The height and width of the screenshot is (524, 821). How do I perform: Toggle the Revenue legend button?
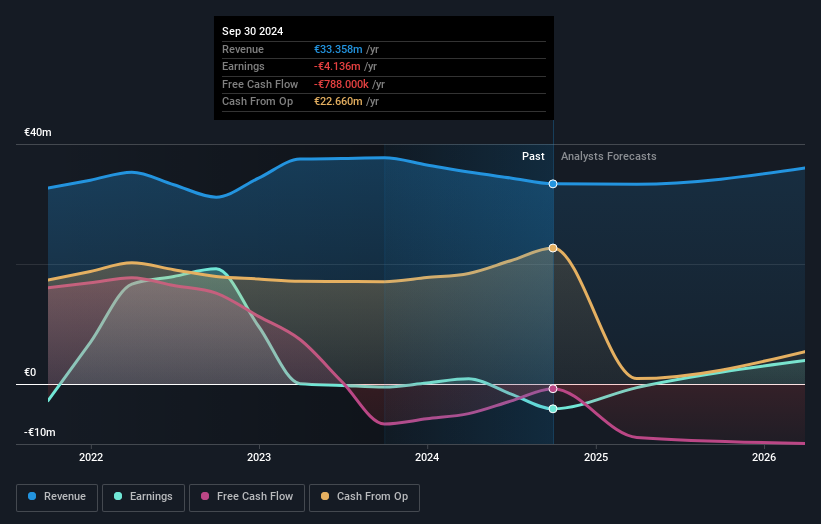tap(57, 497)
